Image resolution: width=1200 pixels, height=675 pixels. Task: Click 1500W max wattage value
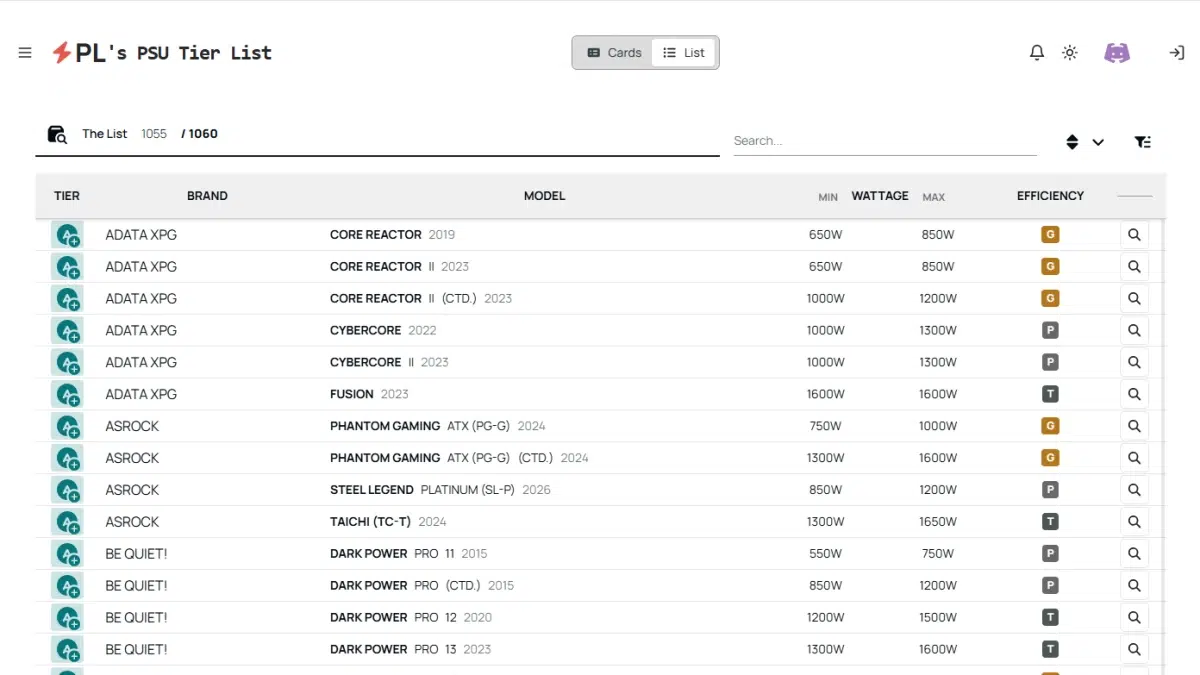pos(938,618)
